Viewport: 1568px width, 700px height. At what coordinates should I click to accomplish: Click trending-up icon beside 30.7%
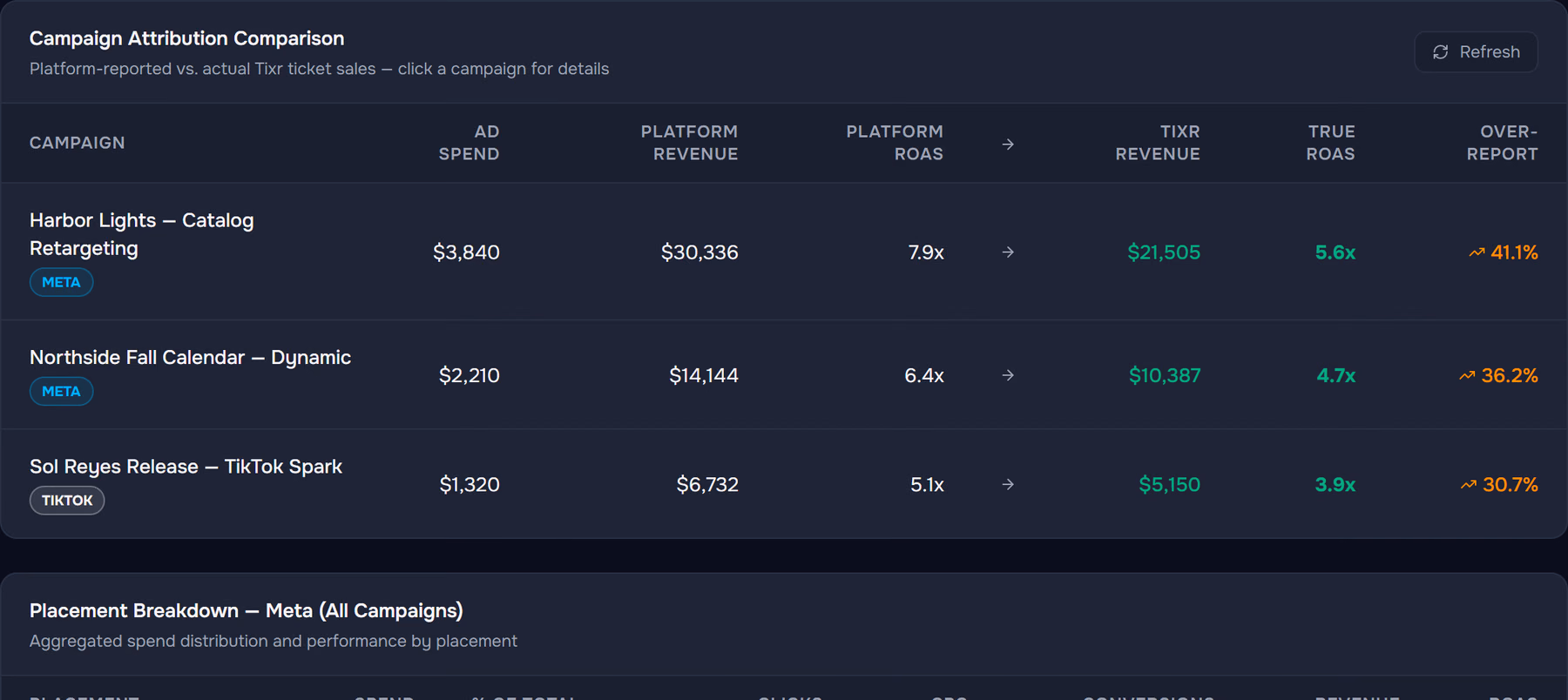[1469, 485]
